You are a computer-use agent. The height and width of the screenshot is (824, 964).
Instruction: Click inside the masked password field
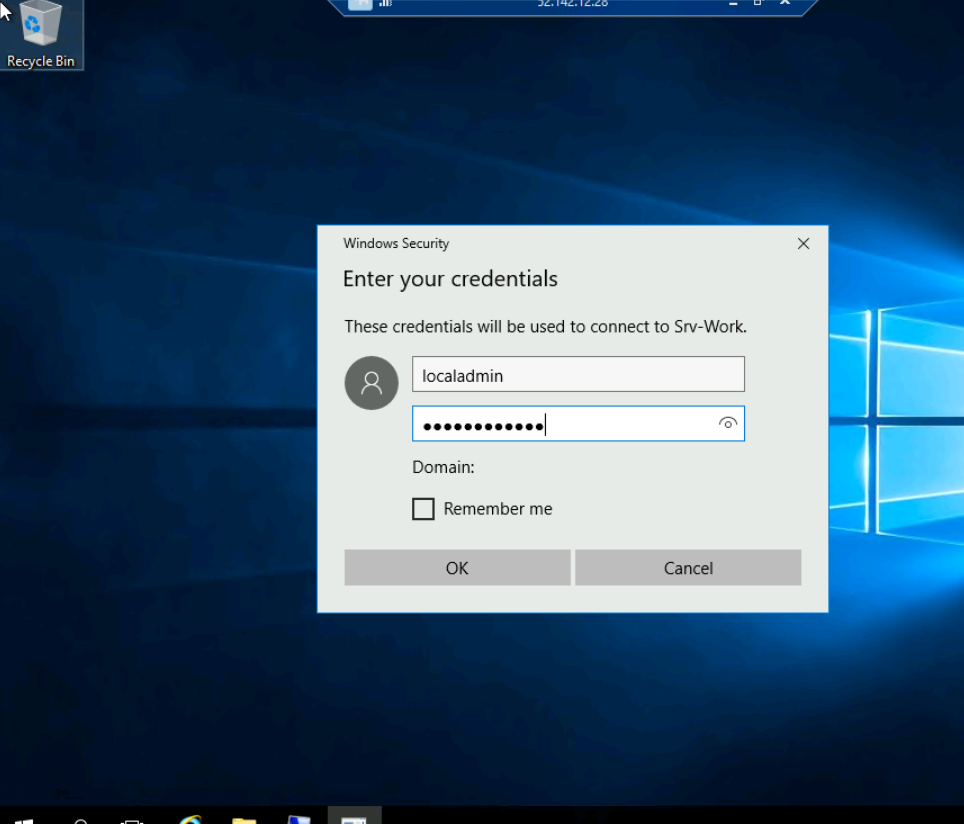pyautogui.click(x=578, y=424)
